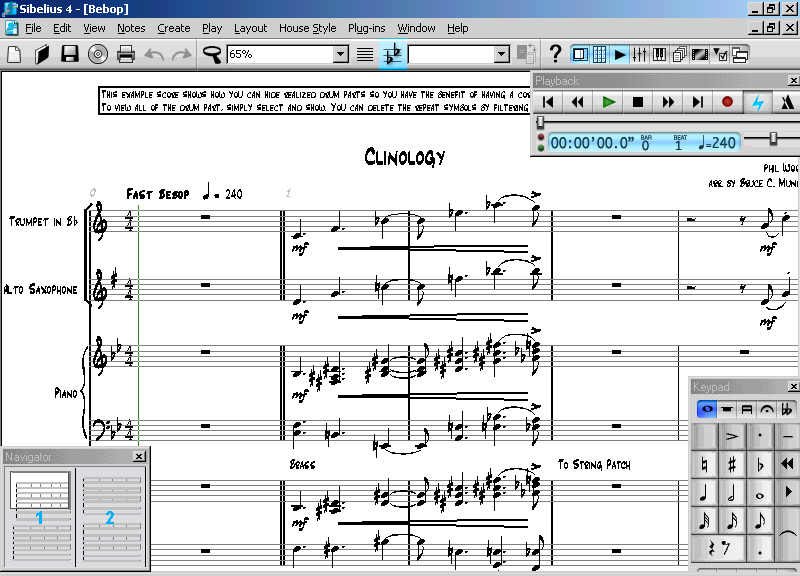
Task: Expand the empty parts dropdown in toolbar
Action: pyautogui.click(x=502, y=54)
